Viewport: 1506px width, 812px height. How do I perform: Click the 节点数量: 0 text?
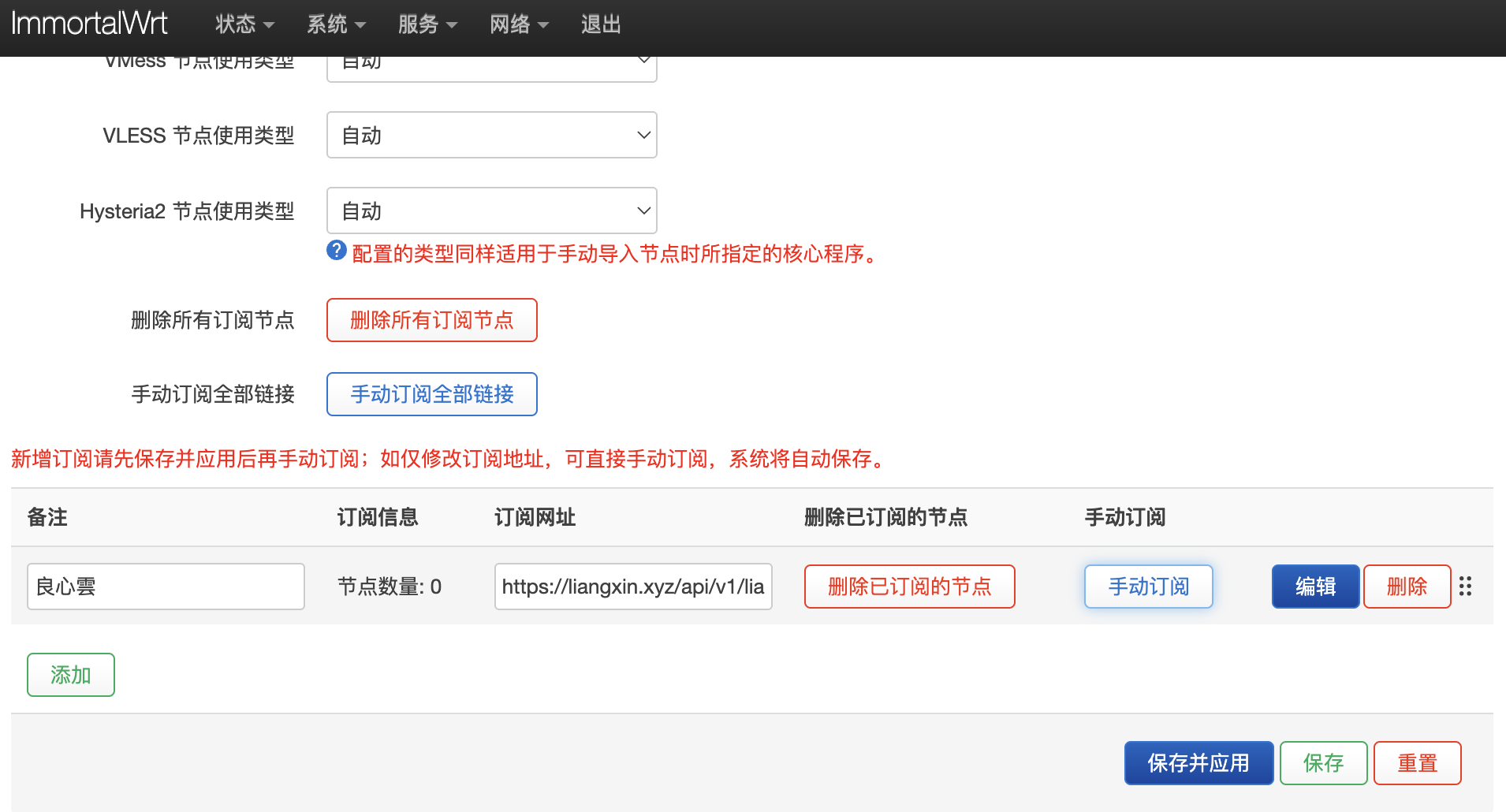(x=390, y=587)
